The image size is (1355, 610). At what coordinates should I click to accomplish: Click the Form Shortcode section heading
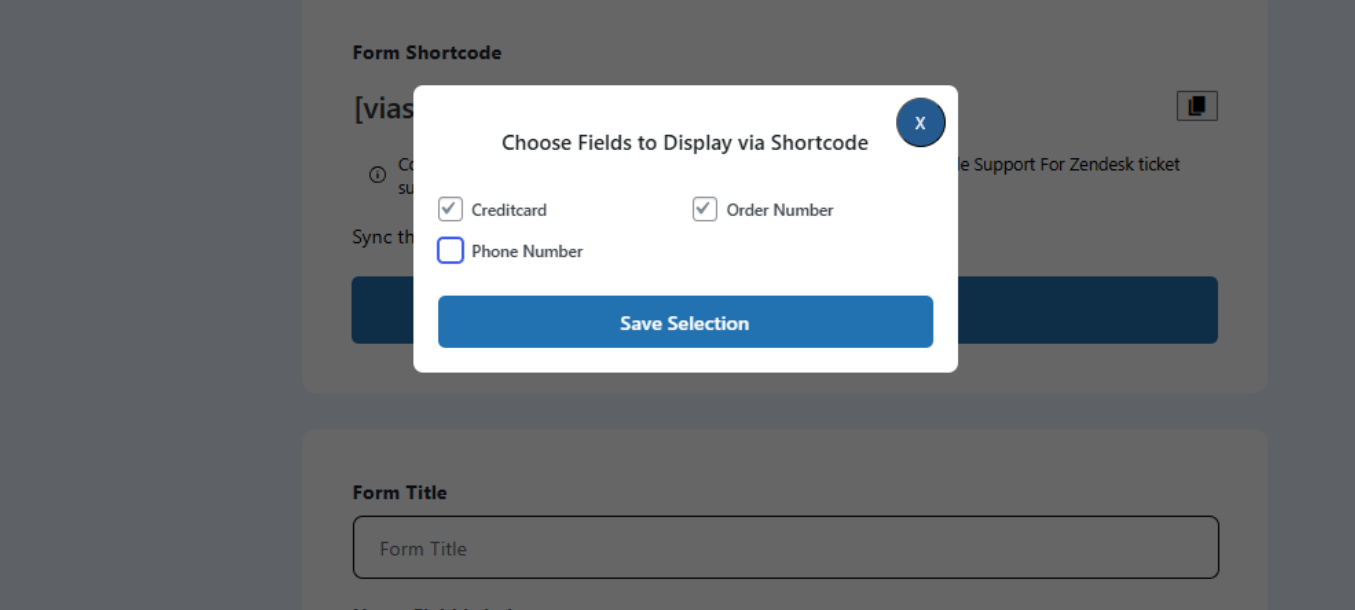(427, 53)
